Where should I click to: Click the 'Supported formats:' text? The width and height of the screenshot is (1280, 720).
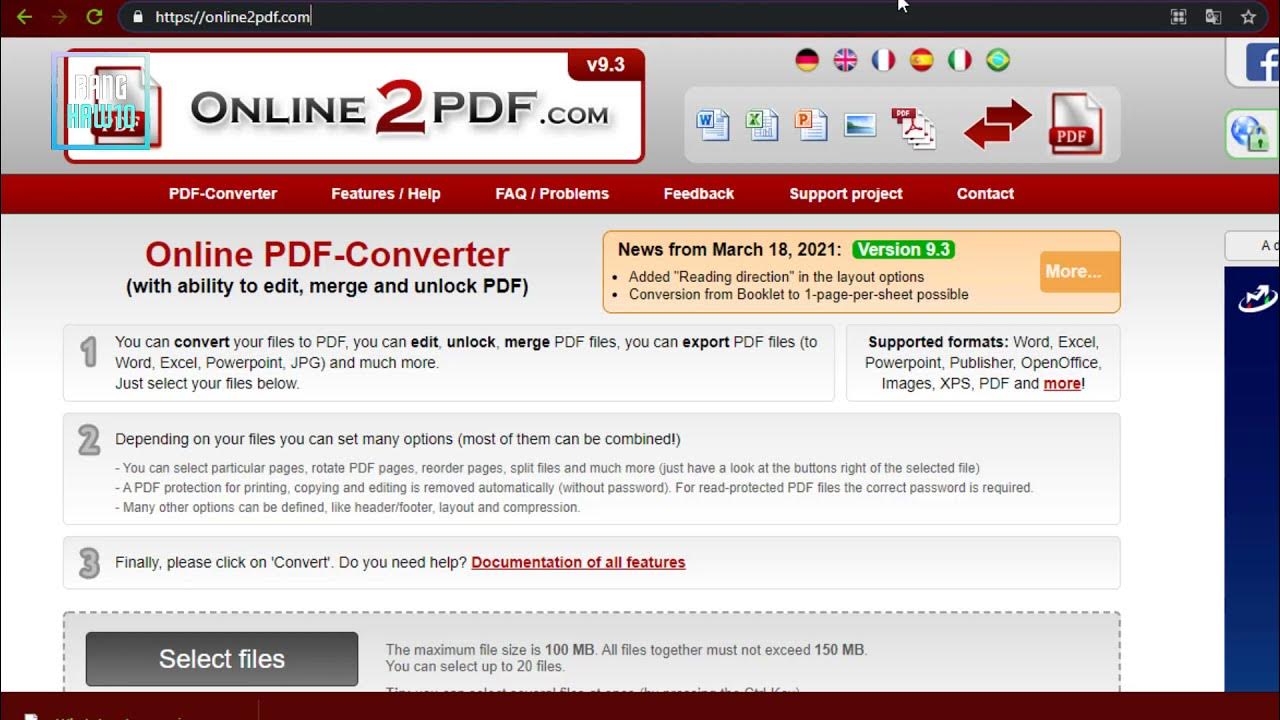[938, 342]
